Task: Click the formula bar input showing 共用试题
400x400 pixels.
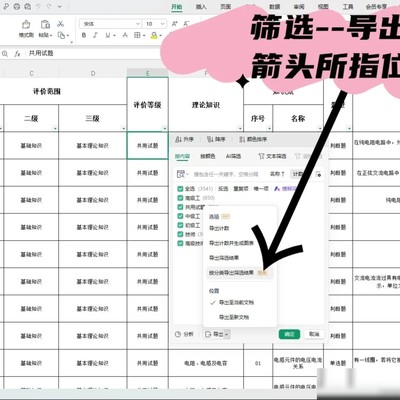Action: (x=93, y=53)
